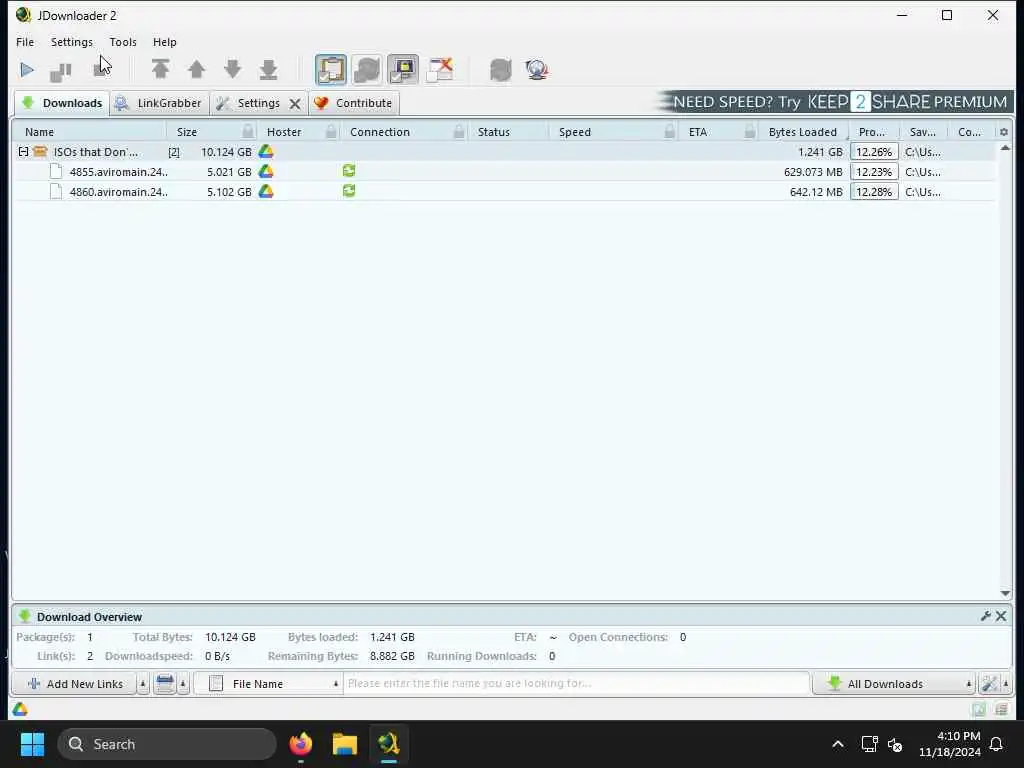1024x768 pixels.
Task: Move selection up one position
Action: 196,69
